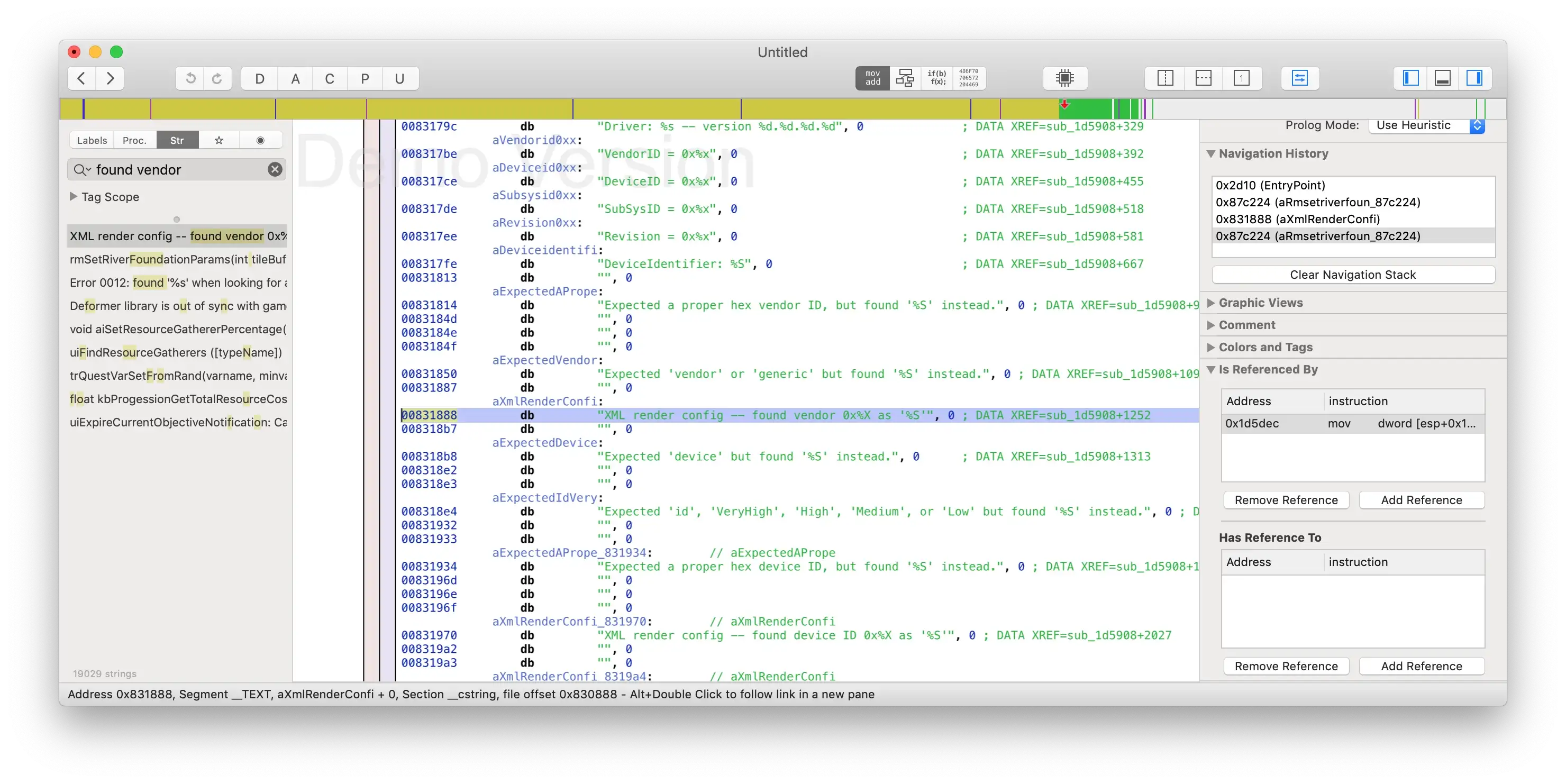
Task: Click Remove Reference under Has Reference To
Action: [1286, 666]
